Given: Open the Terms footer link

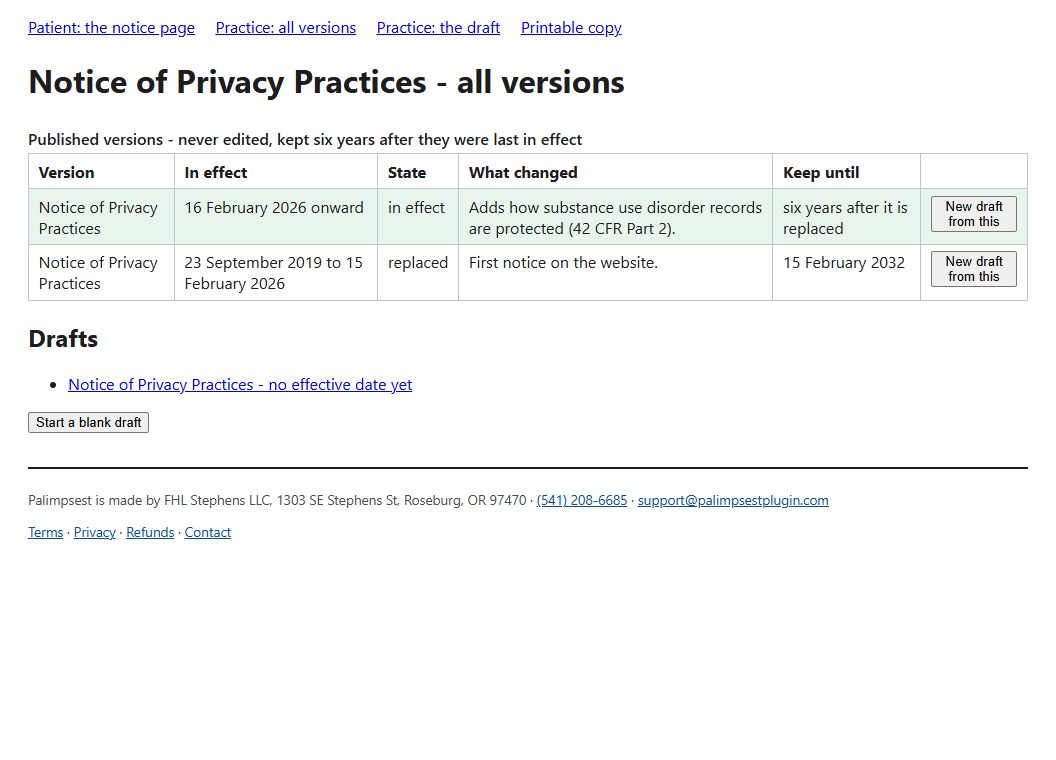Looking at the screenshot, I should 46,532.
